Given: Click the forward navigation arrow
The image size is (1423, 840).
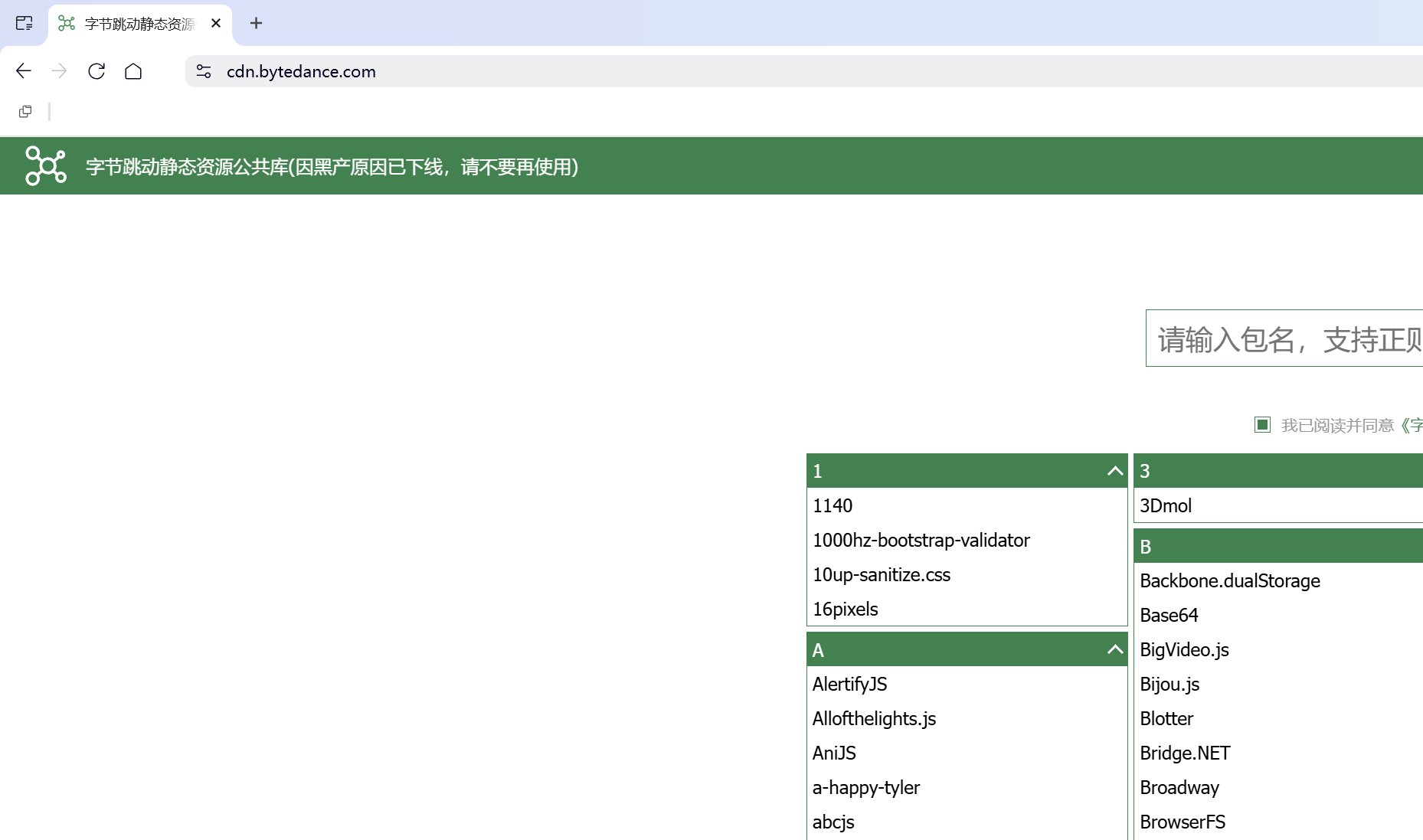Looking at the screenshot, I should click(x=59, y=71).
